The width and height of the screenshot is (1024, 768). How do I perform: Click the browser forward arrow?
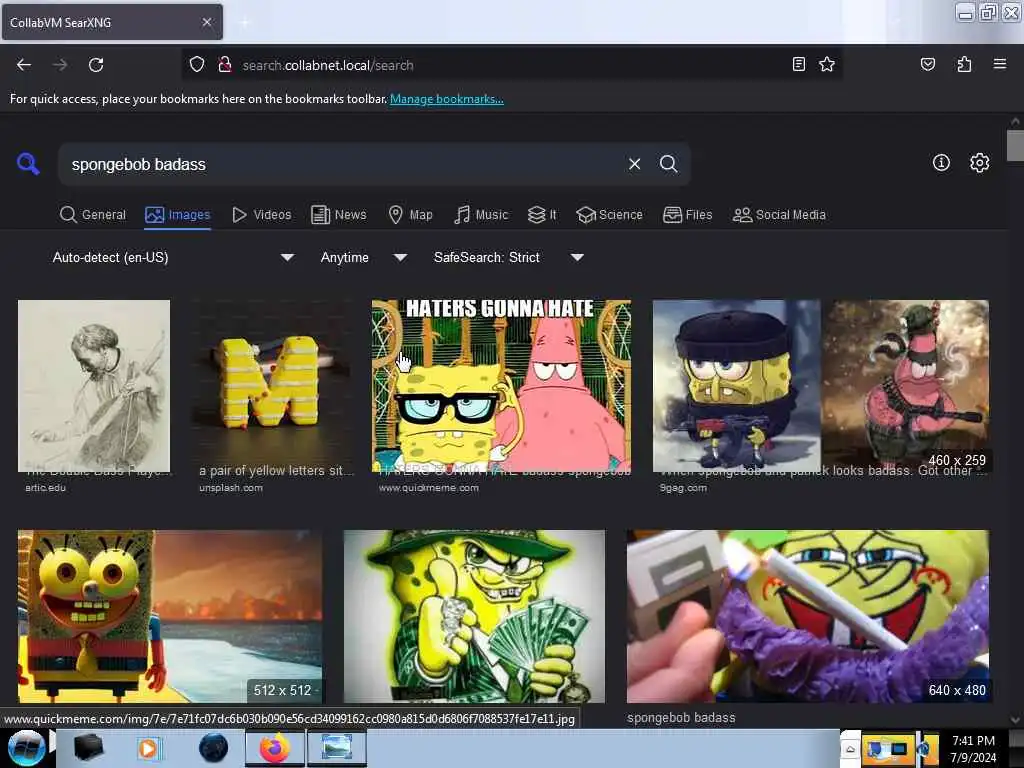click(x=60, y=65)
